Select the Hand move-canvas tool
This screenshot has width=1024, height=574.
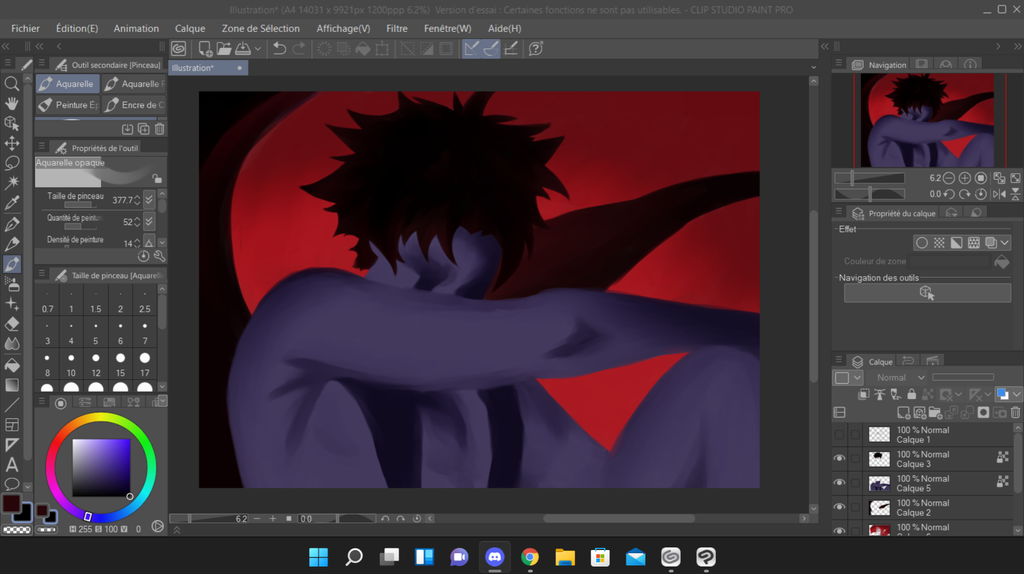click(12, 103)
